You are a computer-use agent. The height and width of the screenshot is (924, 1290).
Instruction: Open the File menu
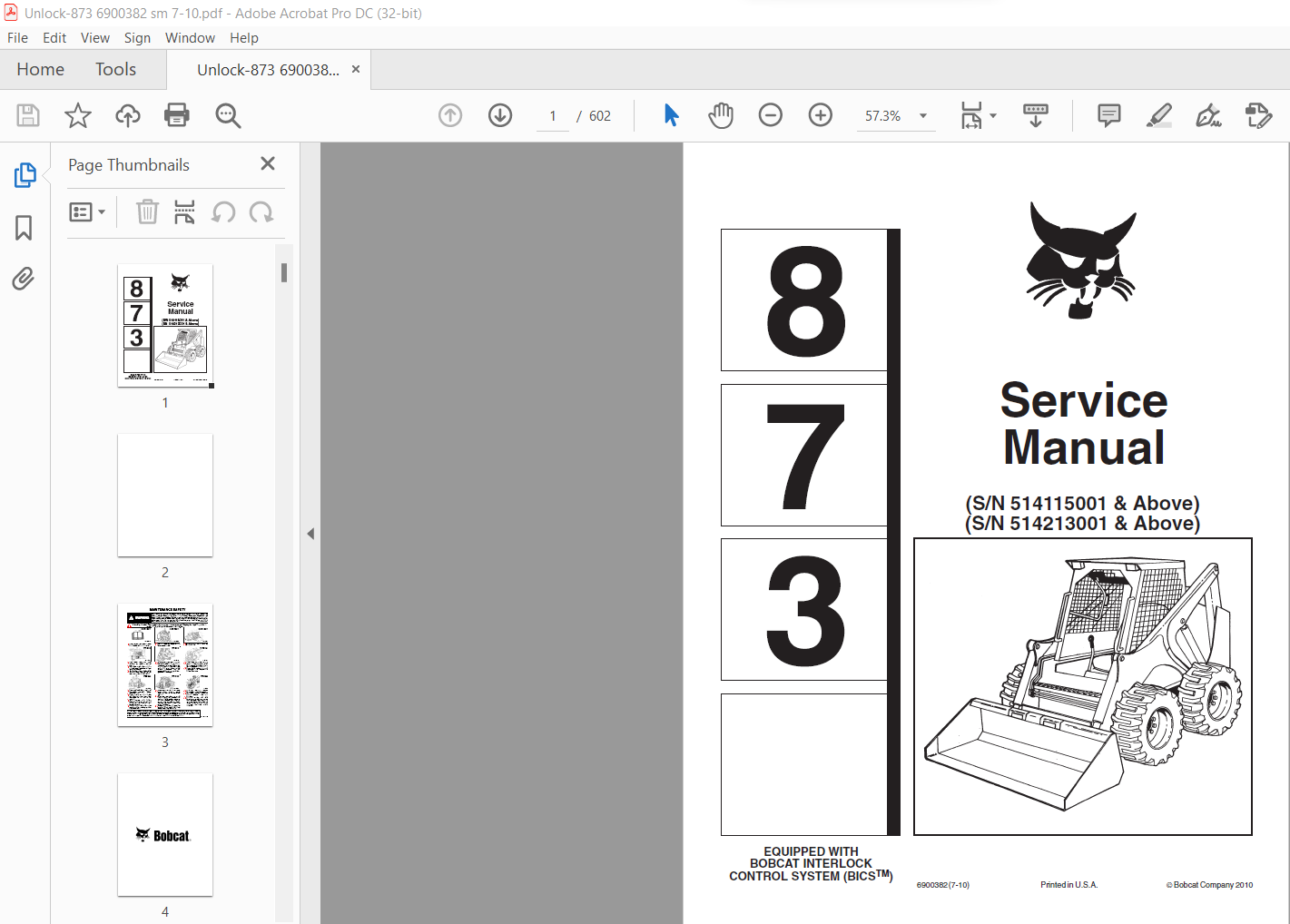pos(17,38)
